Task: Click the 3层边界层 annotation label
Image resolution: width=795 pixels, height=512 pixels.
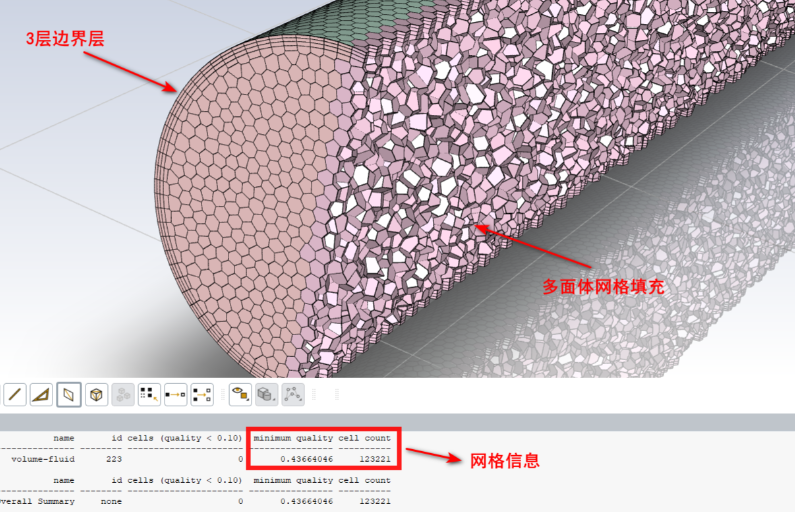Action: point(65,39)
